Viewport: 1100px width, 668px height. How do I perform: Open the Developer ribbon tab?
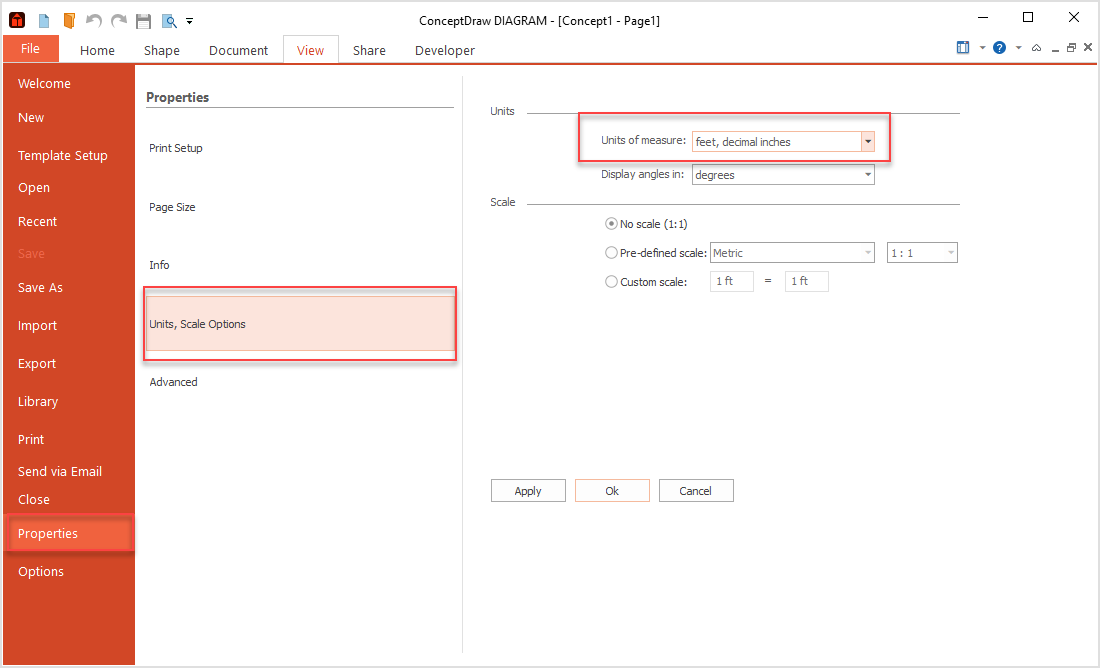click(x=445, y=50)
